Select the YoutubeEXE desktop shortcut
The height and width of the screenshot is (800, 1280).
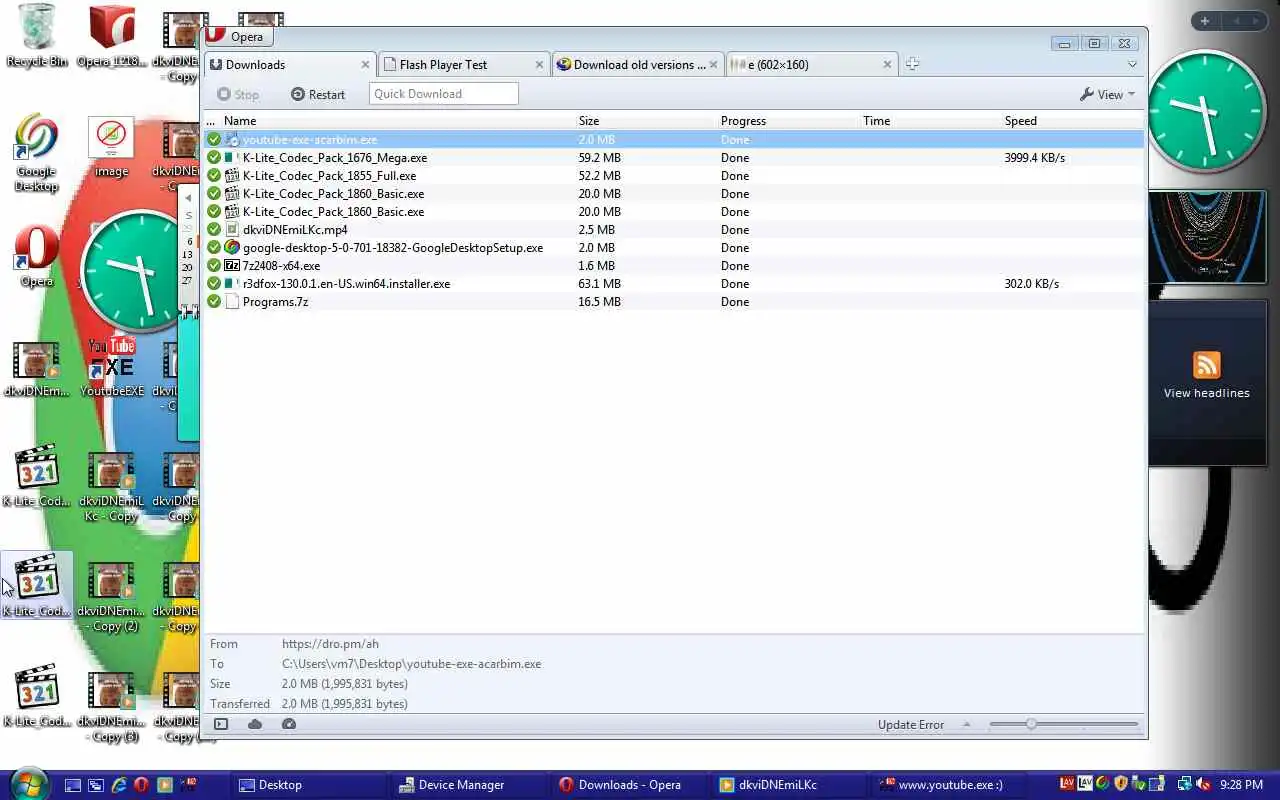tap(112, 367)
